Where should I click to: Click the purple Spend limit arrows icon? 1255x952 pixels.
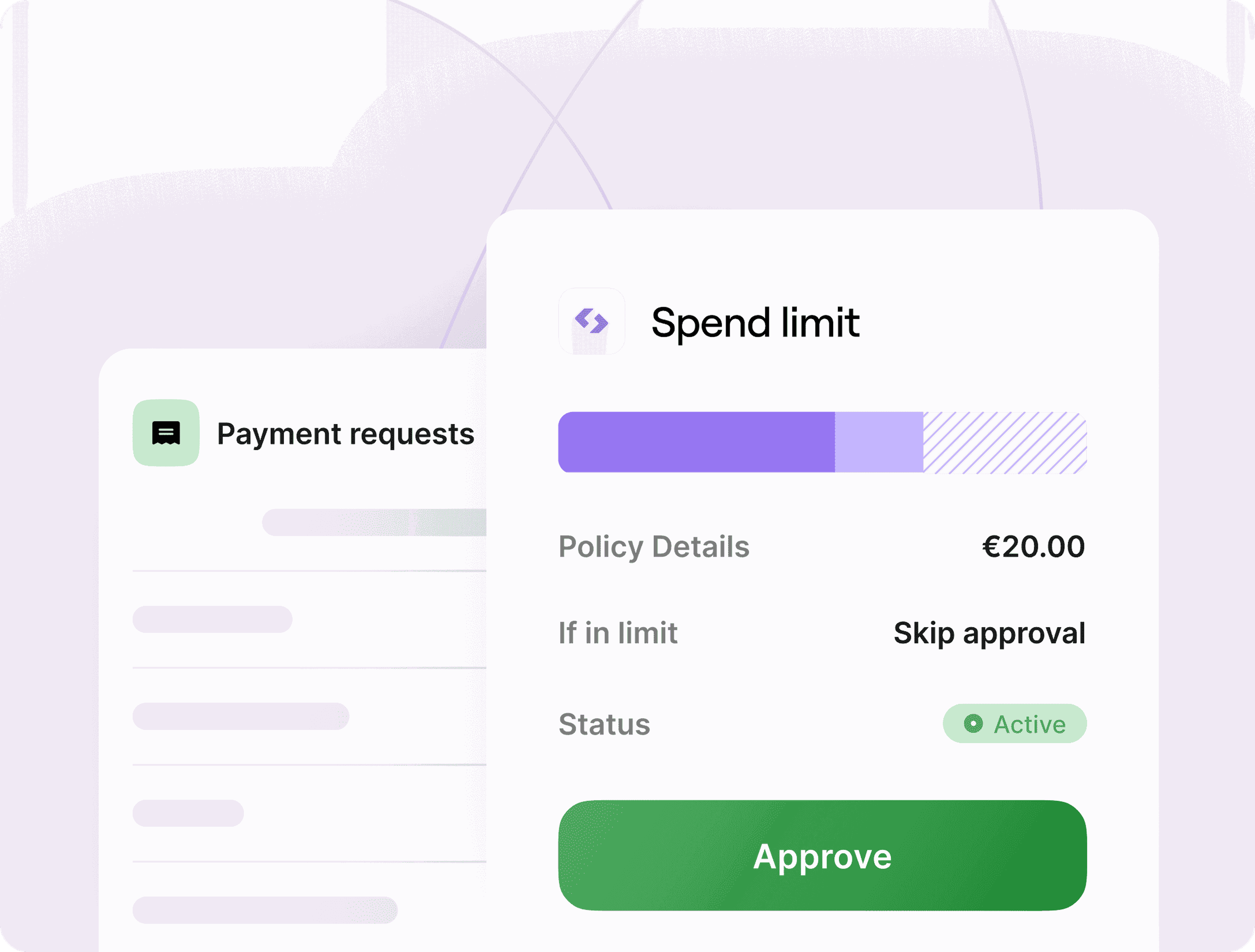click(591, 321)
